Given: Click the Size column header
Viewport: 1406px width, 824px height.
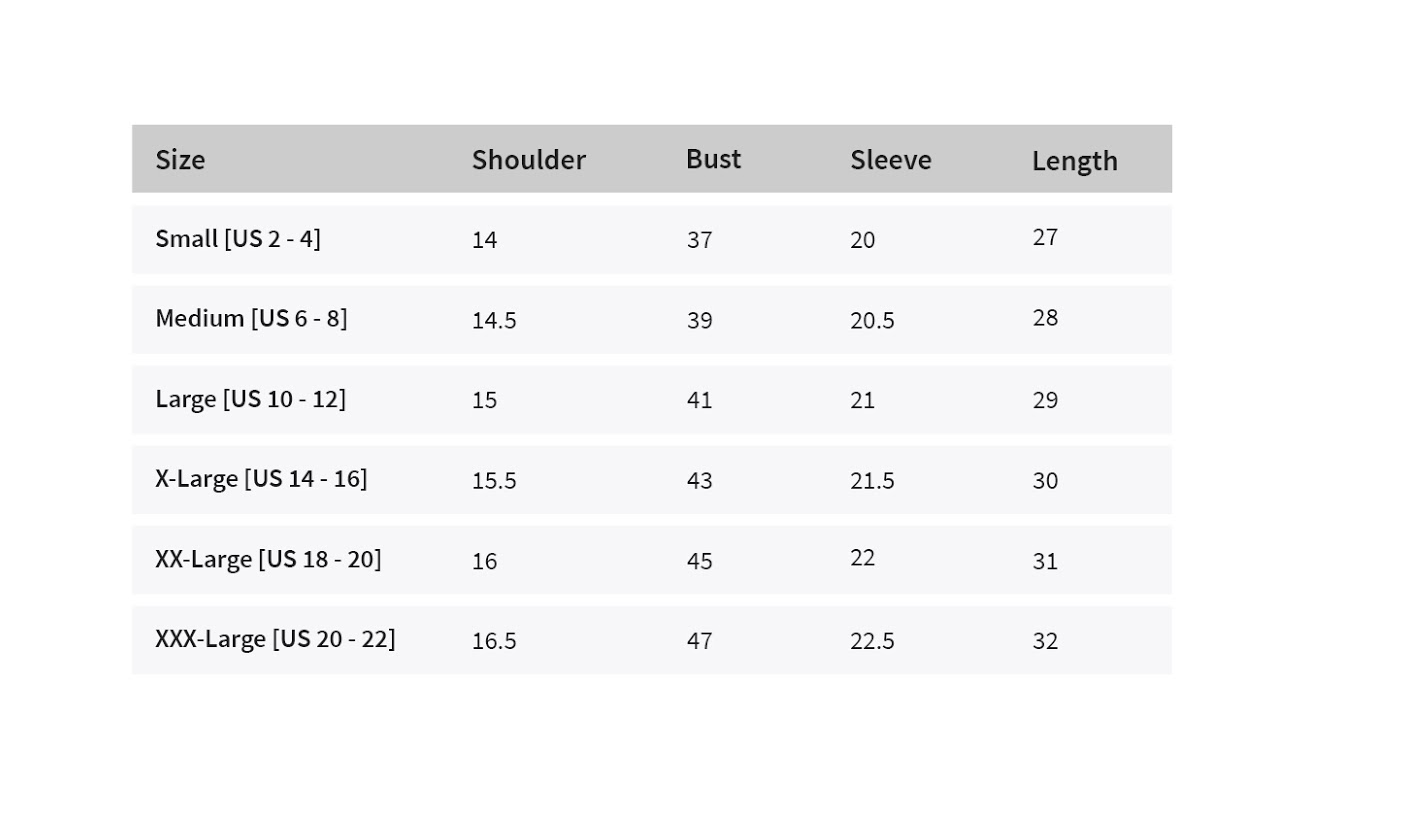Looking at the screenshot, I should (x=180, y=159).
